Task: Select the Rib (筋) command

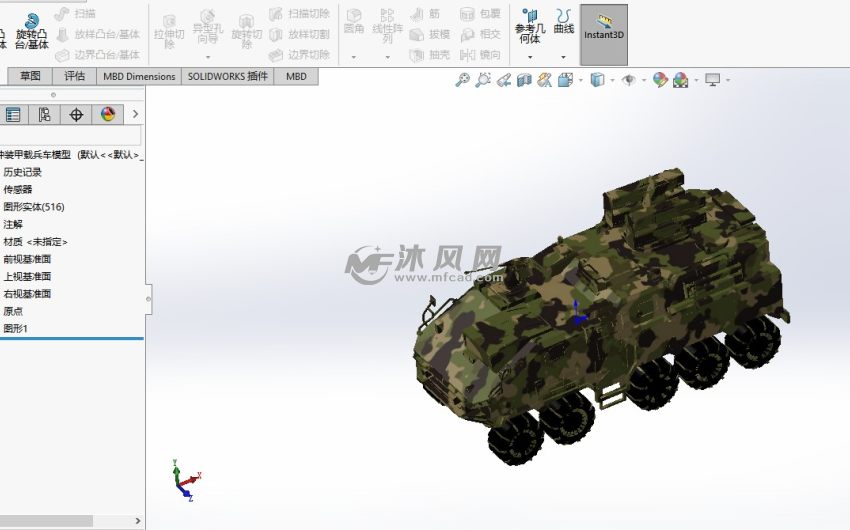Action: [425, 14]
